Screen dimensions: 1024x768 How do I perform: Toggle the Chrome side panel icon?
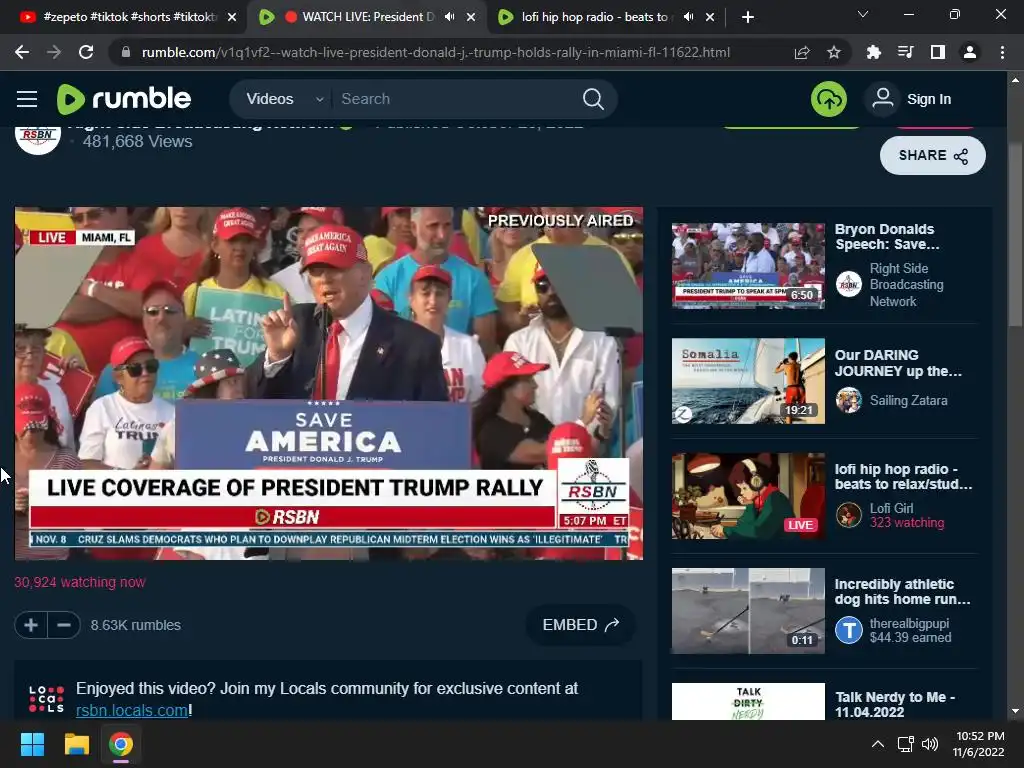(938, 52)
